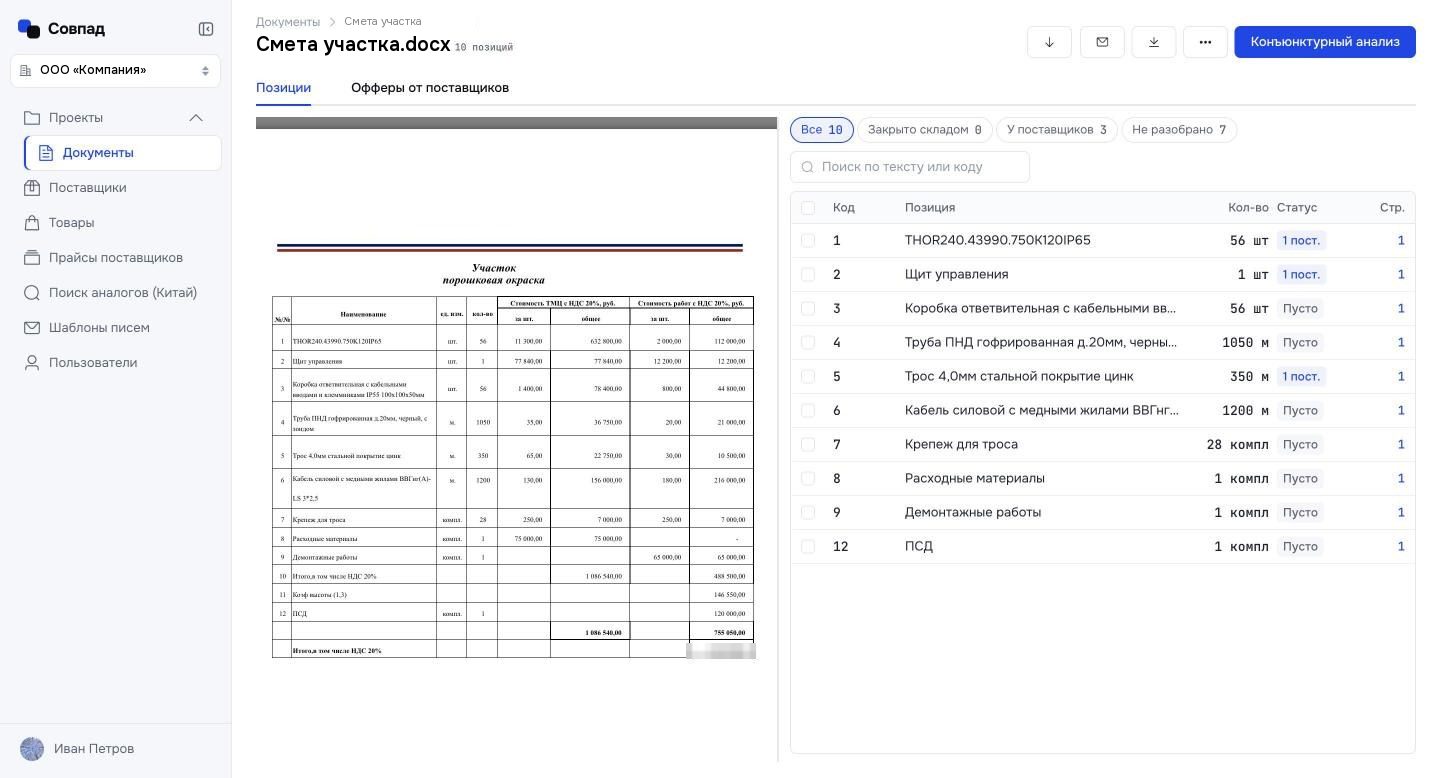Click the magnifier icon beside Поиск аналогов
This screenshot has height=778, width=1440.
(x=32, y=293)
